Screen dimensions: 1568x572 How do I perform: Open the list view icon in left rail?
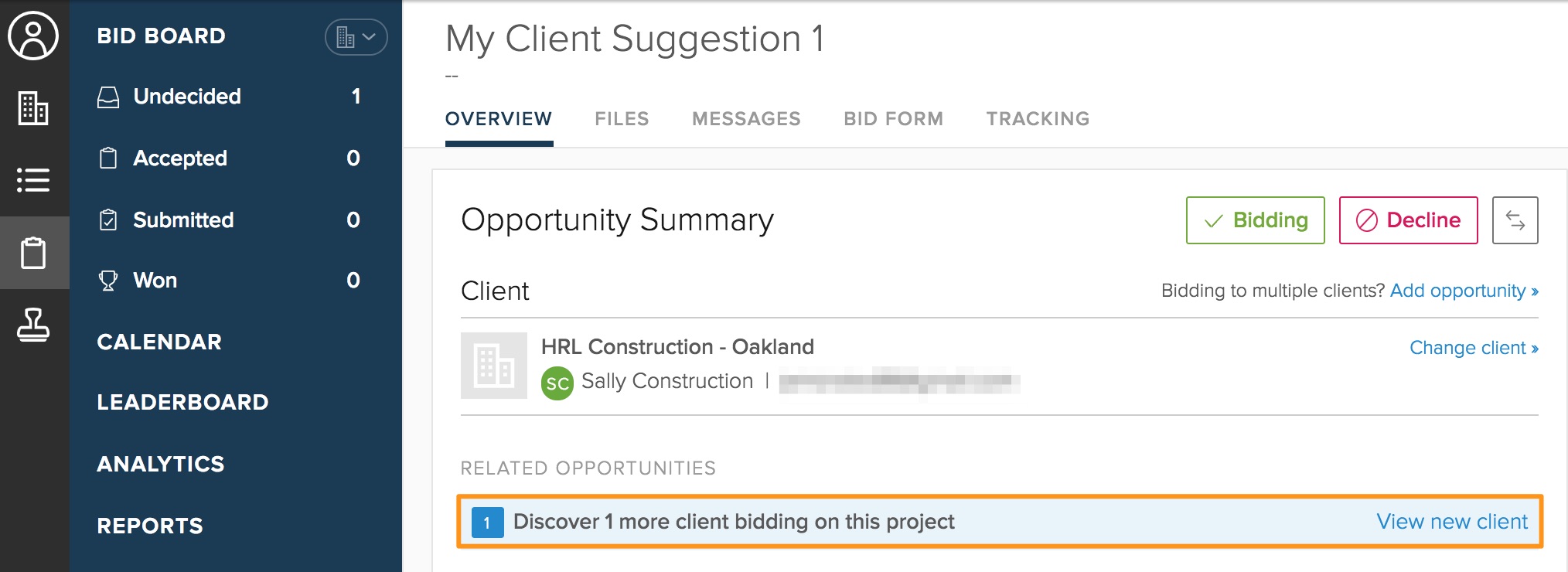33,180
